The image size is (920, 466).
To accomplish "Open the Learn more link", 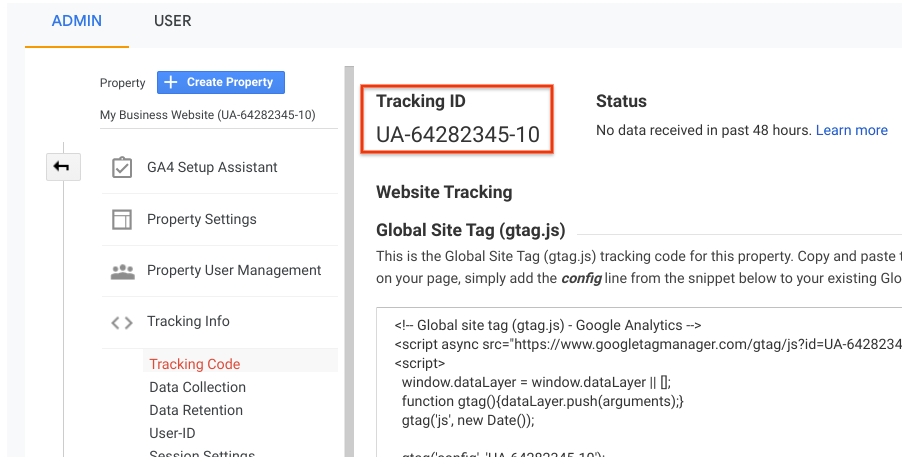I will click(x=851, y=130).
